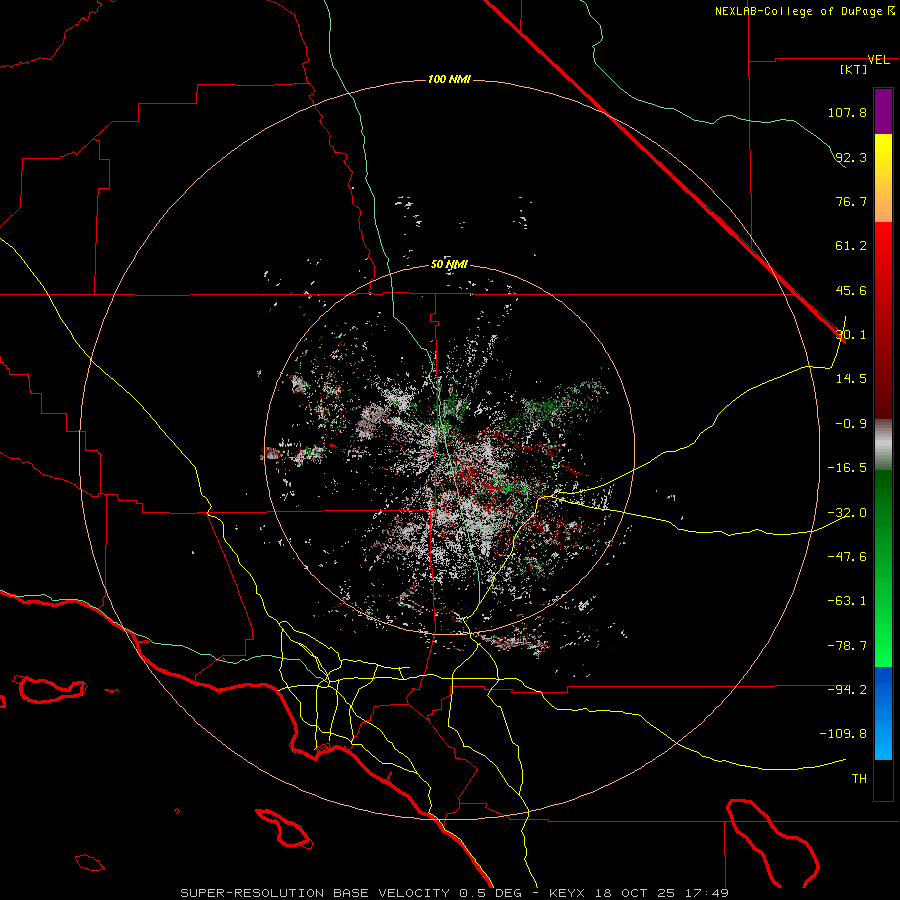Pick the gray segment of the color bar
Viewport: 900px width, 900px height.
tap(883, 445)
